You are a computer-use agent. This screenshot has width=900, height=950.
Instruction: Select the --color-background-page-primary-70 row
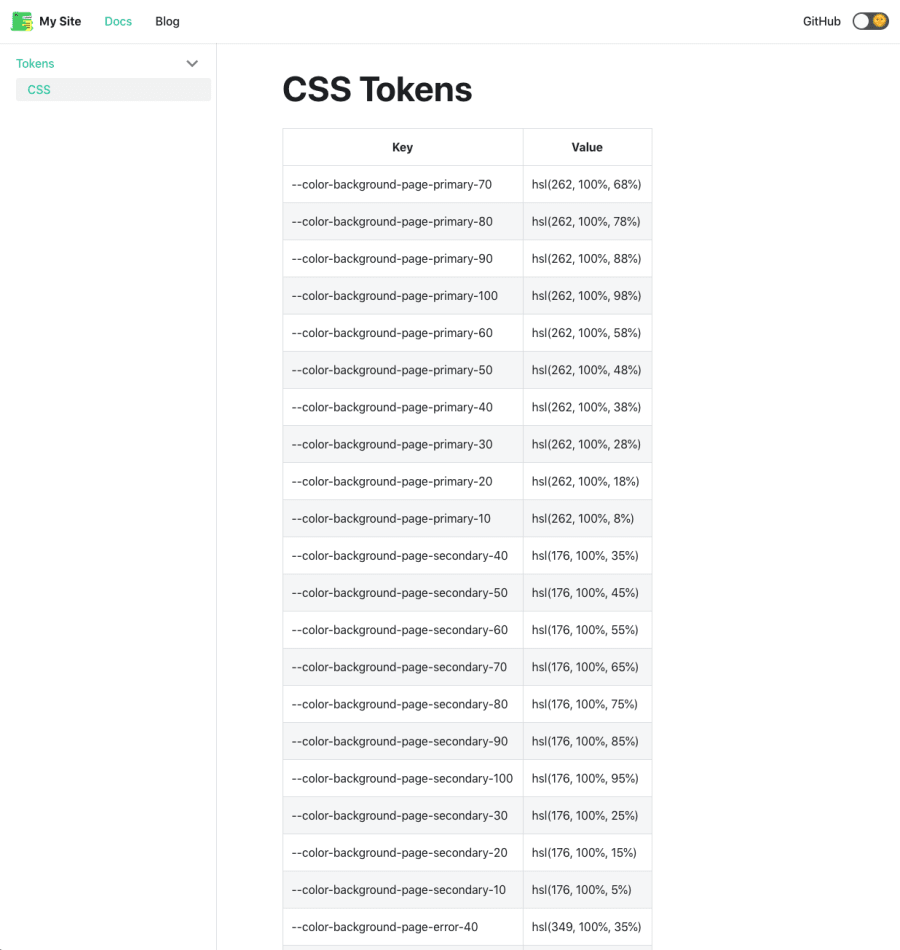(402, 184)
